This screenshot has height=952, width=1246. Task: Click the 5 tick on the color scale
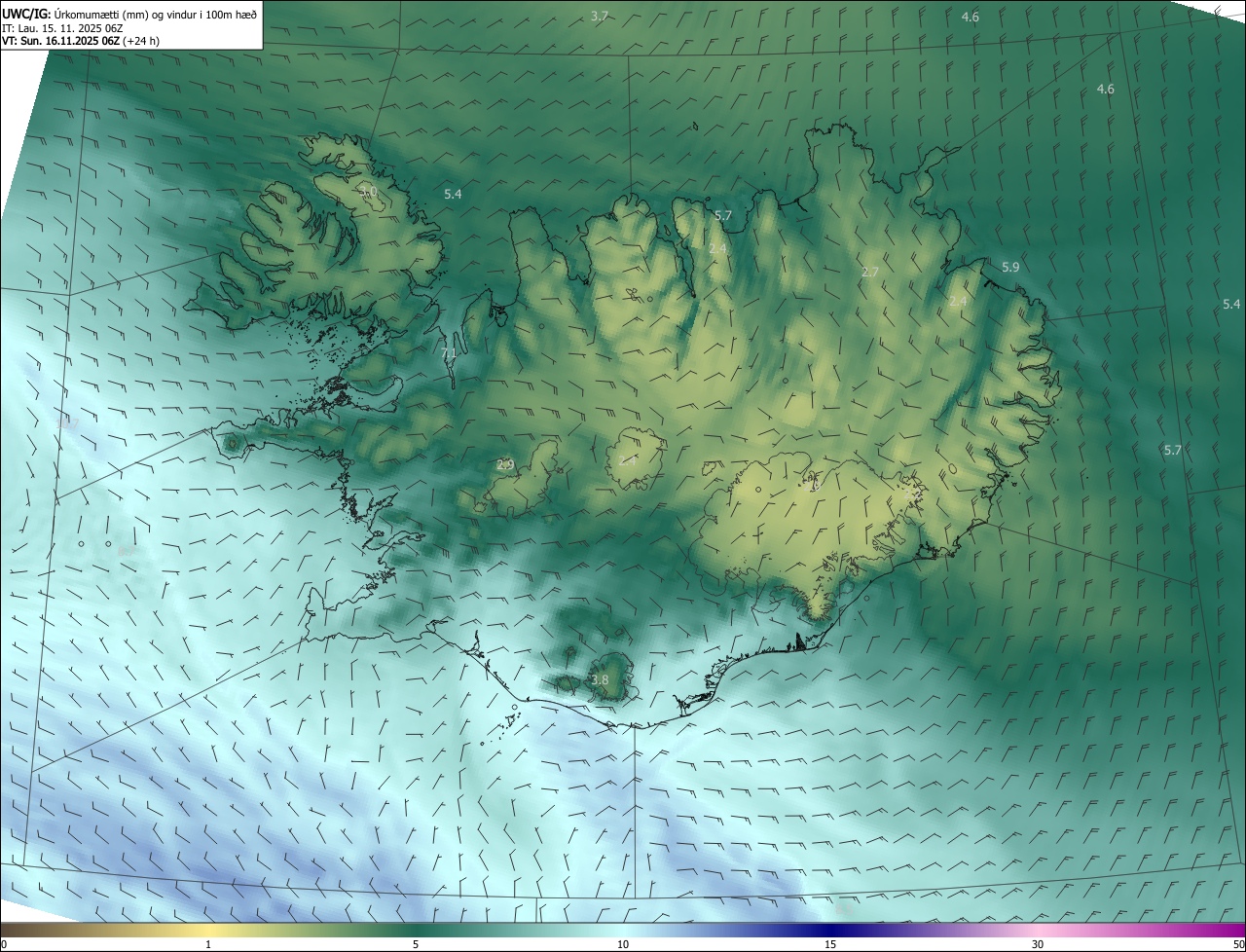[416, 944]
